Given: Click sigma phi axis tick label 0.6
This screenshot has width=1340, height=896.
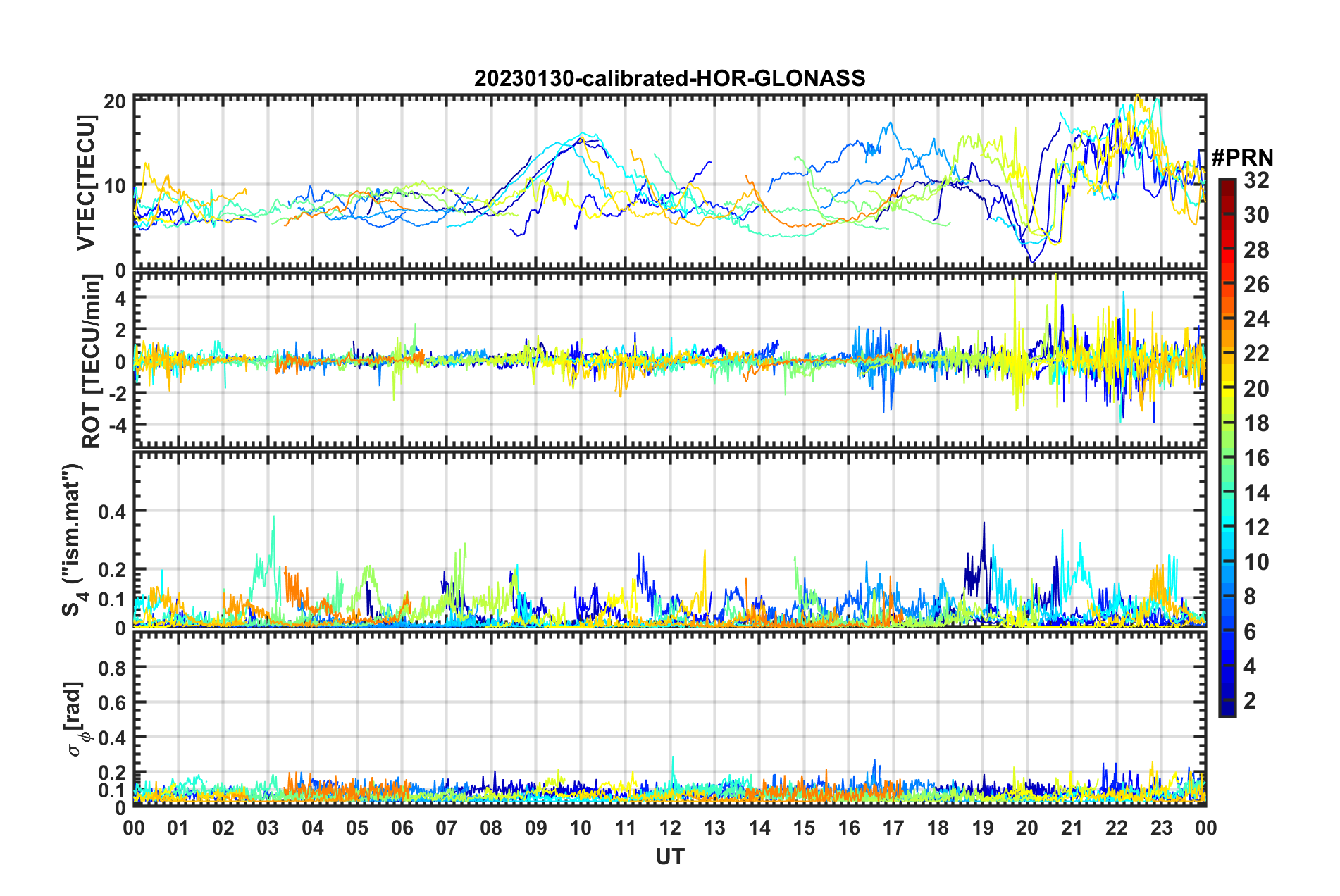Looking at the screenshot, I should click(113, 703).
